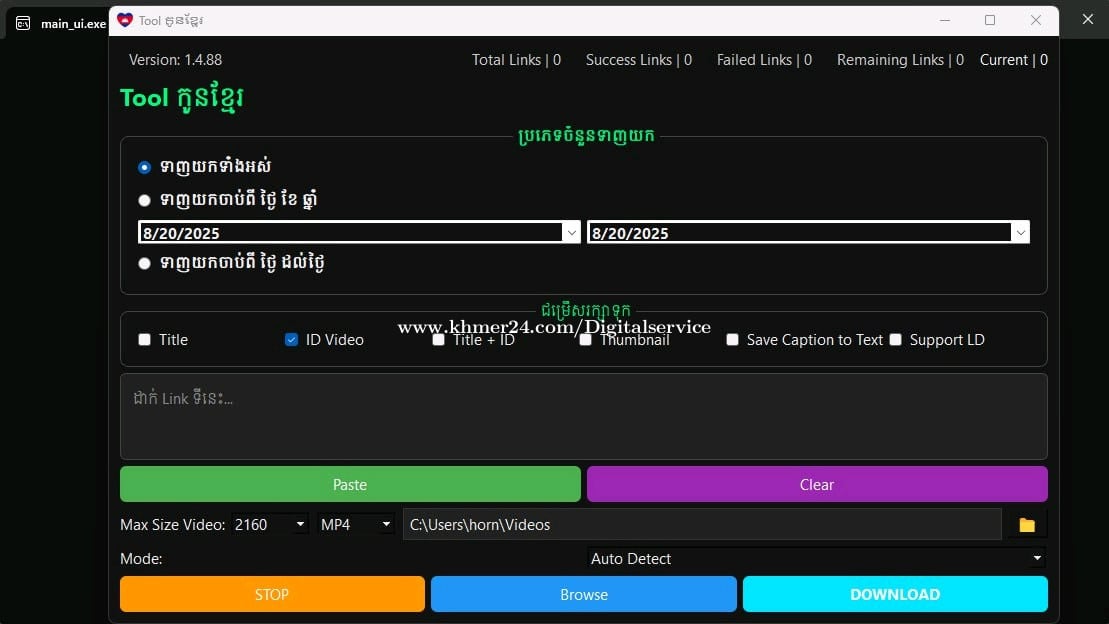Click the cyan DOWNLOAD button
The image size is (1109, 624).
(894, 594)
